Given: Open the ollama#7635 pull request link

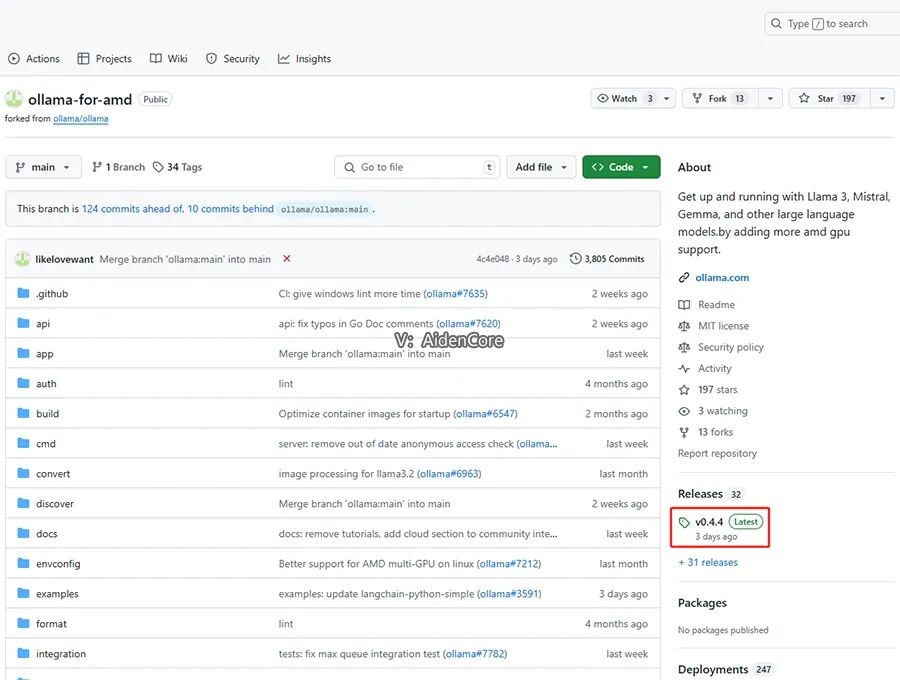Looking at the screenshot, I should click(455, 294).
